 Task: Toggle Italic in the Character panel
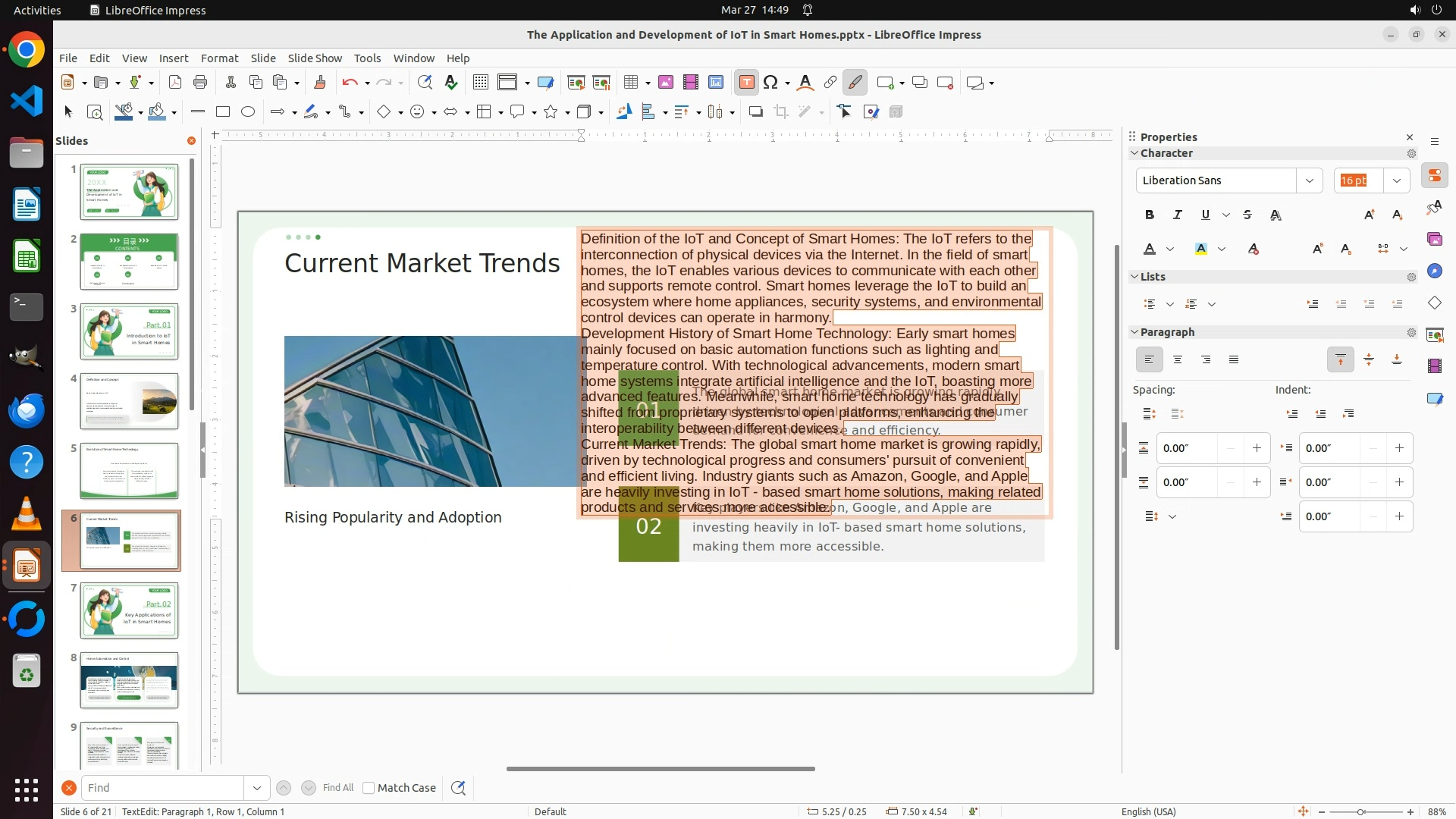pyautogui.click(x=1177, y=215)
